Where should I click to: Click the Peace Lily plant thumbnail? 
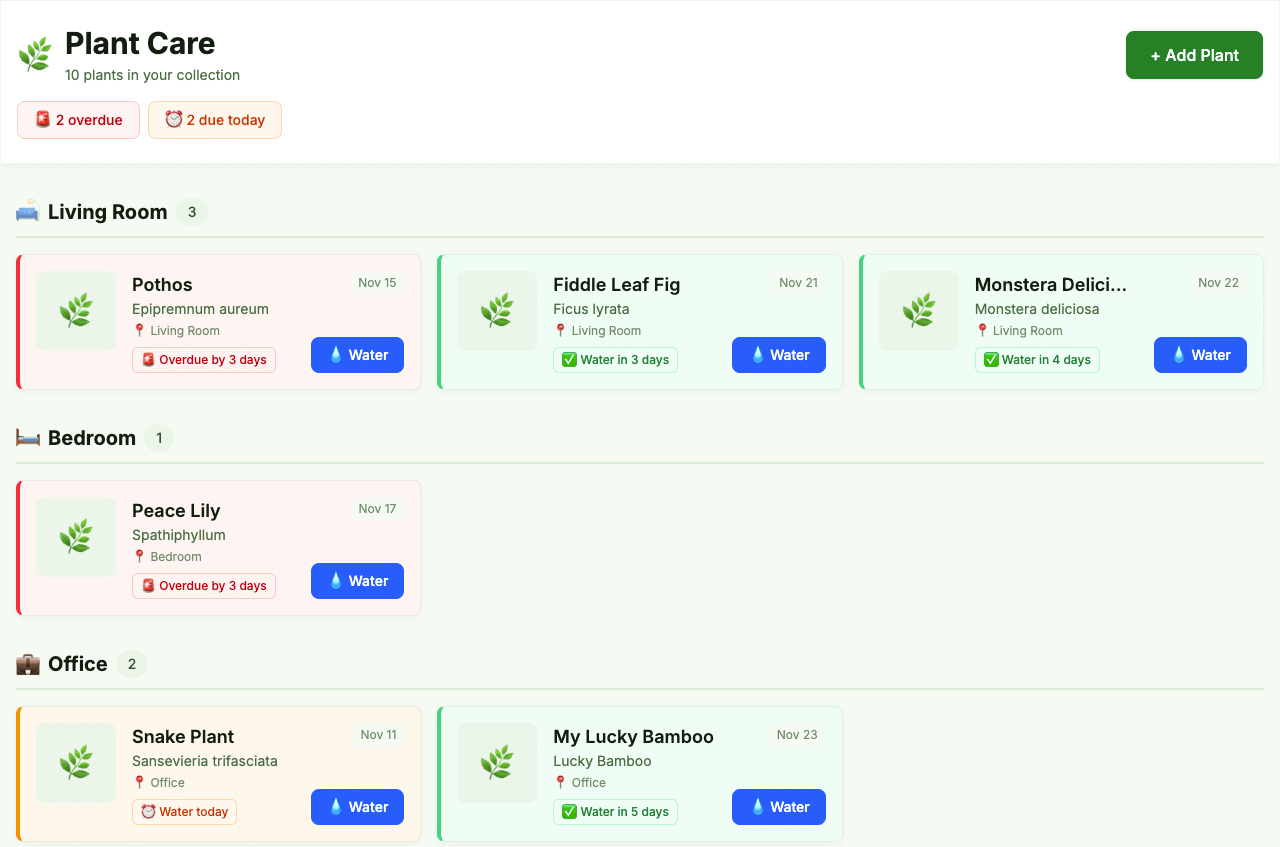[76, 537]
